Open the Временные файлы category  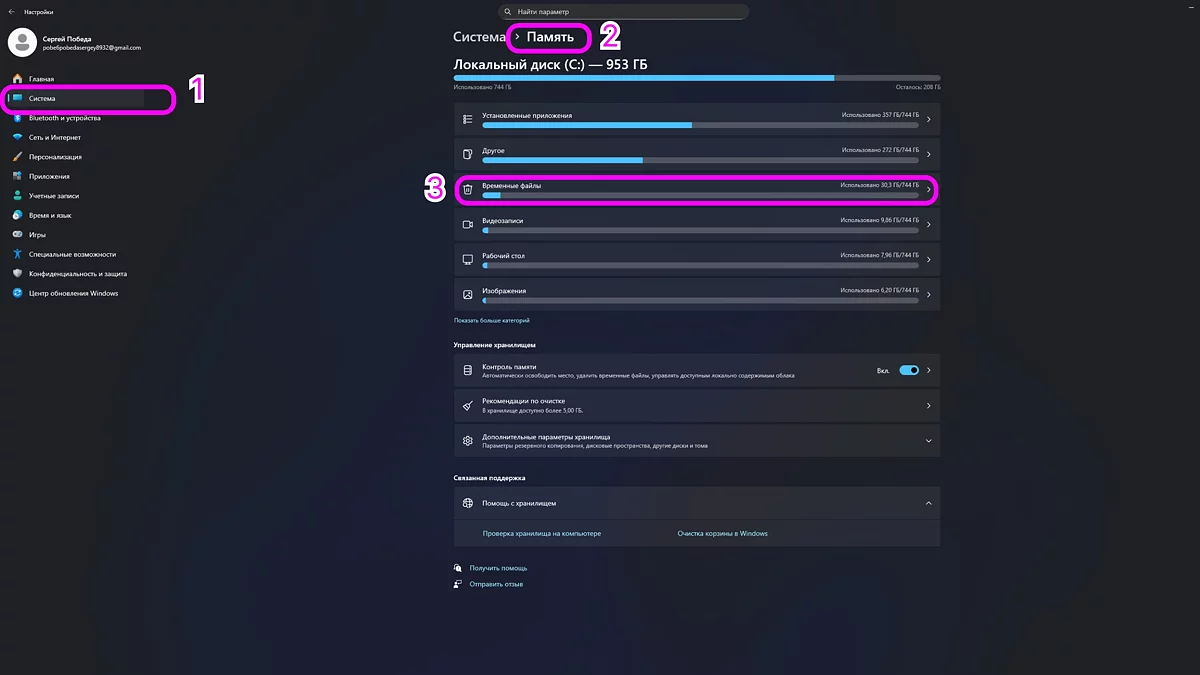coord(697,189)
